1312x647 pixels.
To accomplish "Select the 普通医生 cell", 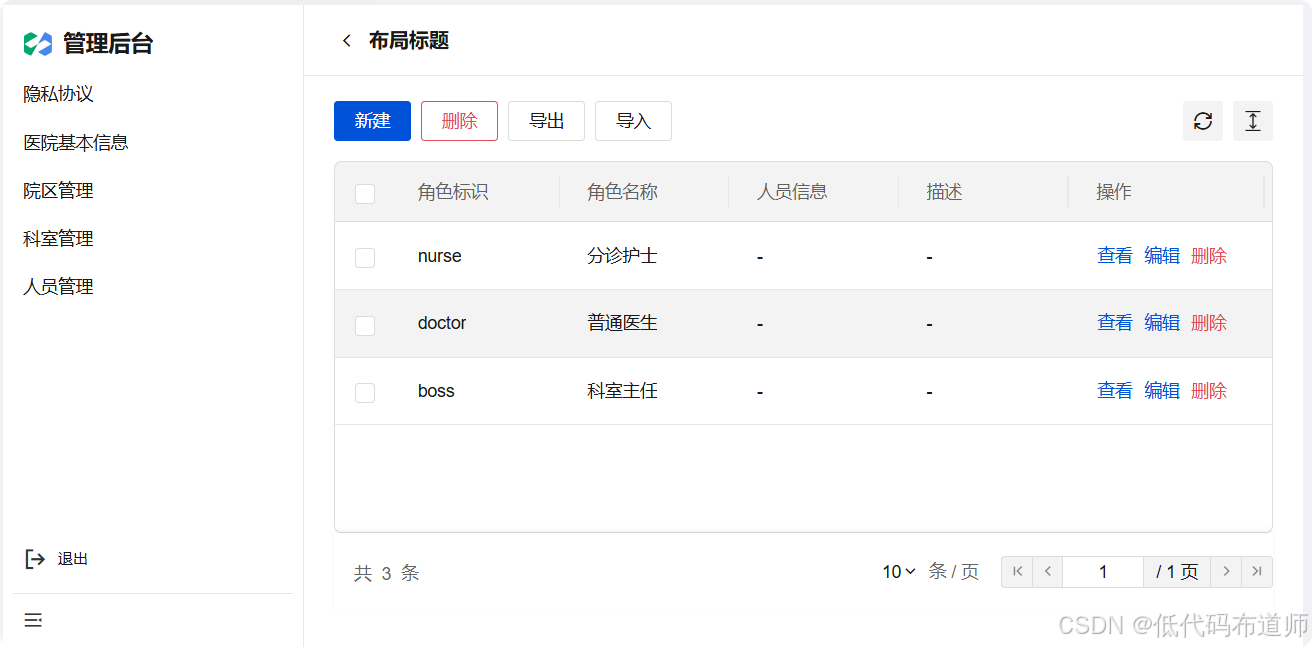I will 622,323.
